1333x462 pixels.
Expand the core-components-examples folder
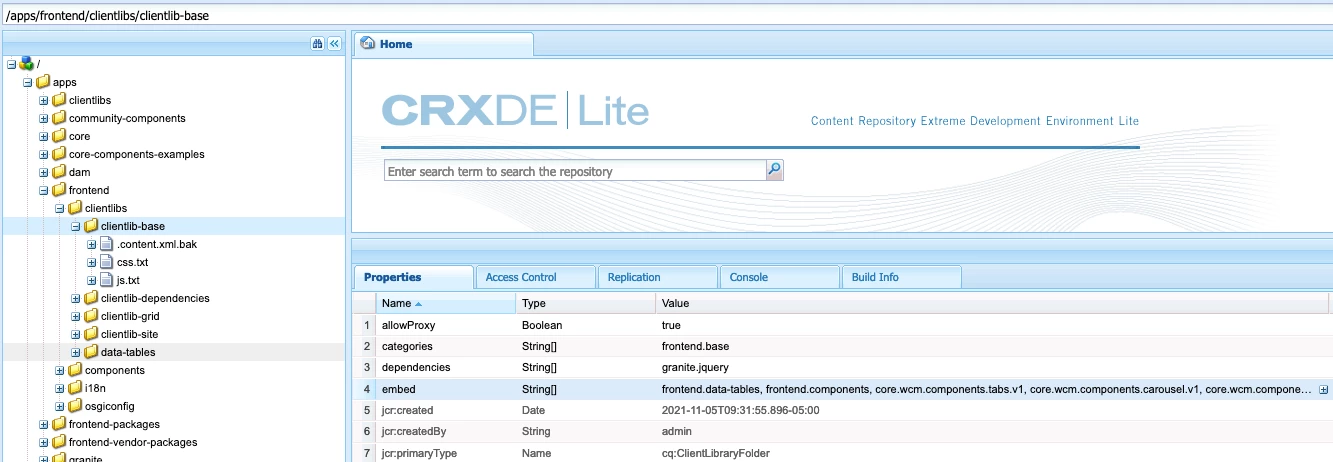coord(44,154)
